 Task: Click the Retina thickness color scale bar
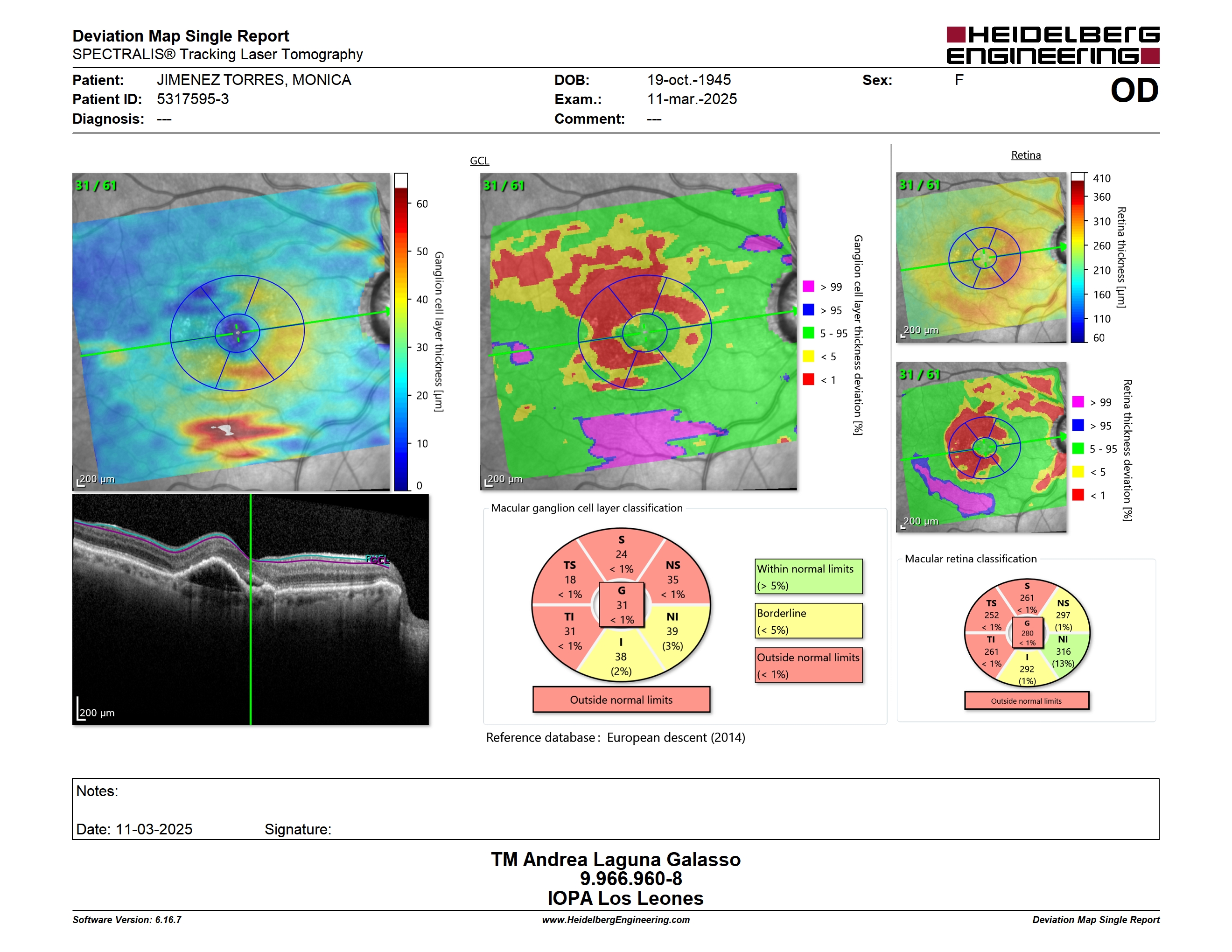[1078, 257]
